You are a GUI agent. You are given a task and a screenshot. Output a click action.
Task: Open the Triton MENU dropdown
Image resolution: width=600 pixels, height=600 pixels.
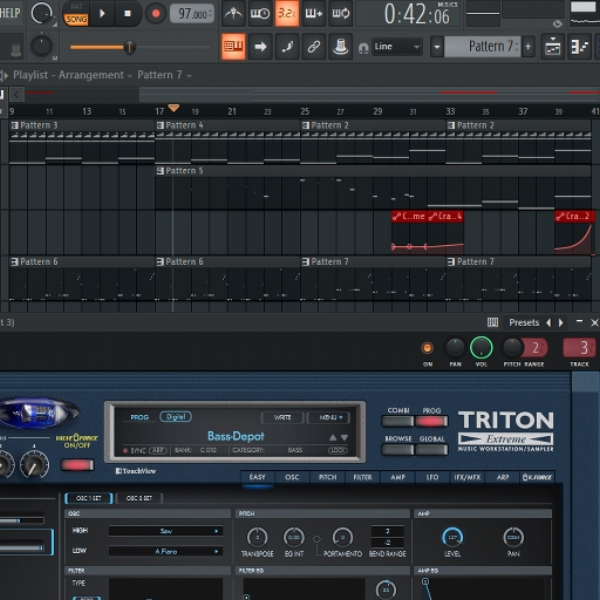click(x=330, y=417)
